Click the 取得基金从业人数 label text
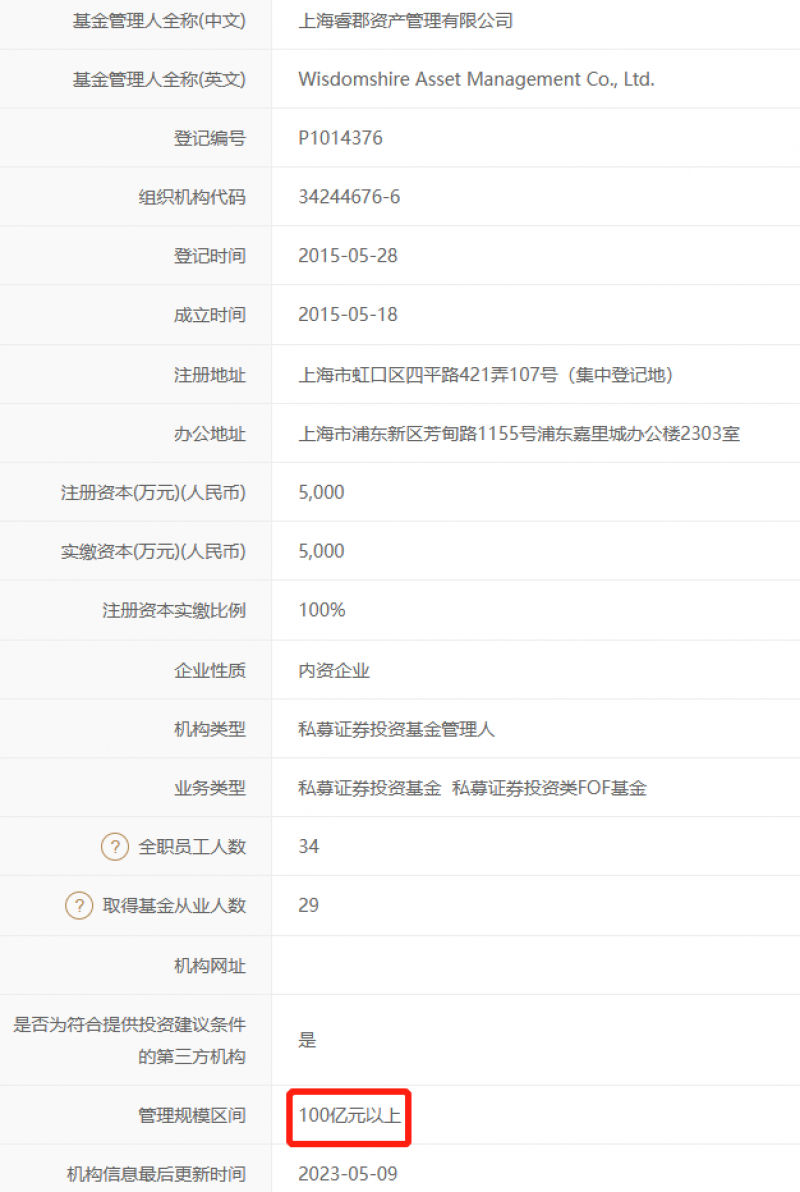The height and width of the screenshot is (1192, 800). [174, 905]
